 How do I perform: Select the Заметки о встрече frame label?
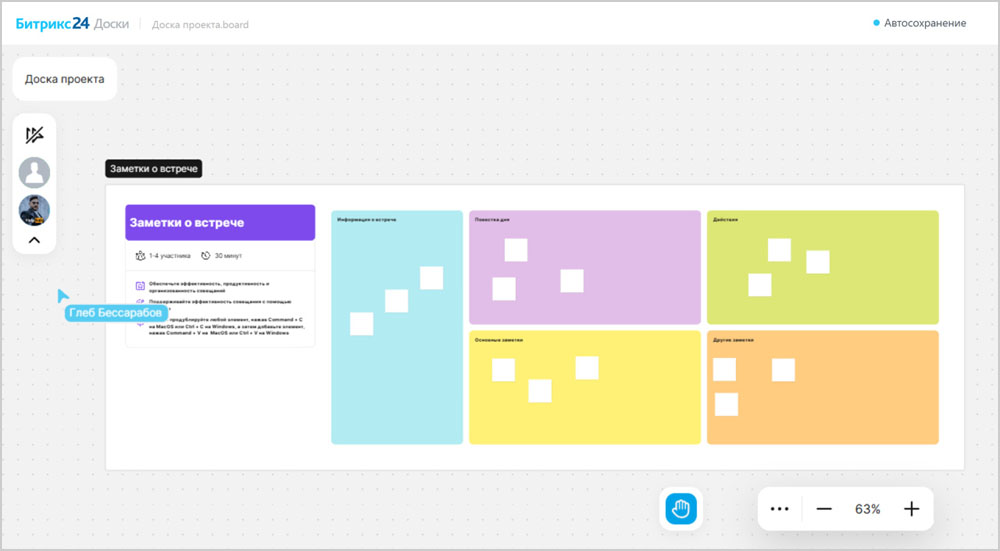pyautogui.click(x=154, y=169)
